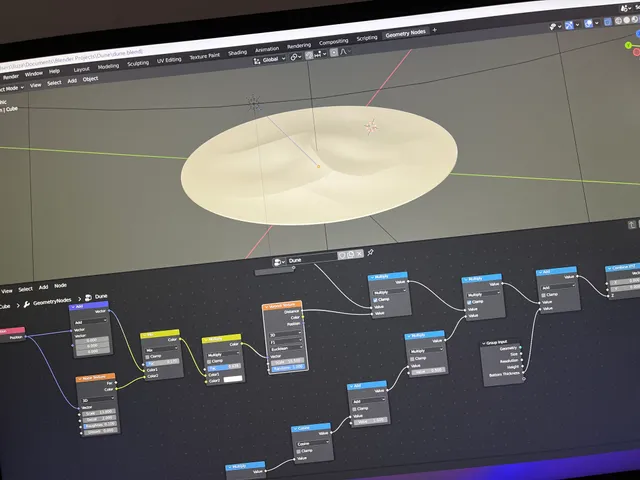Screen dimensions: 640x480
Task: Open the Voronoi F1 feature dropdown
Action: click(286, 342)
